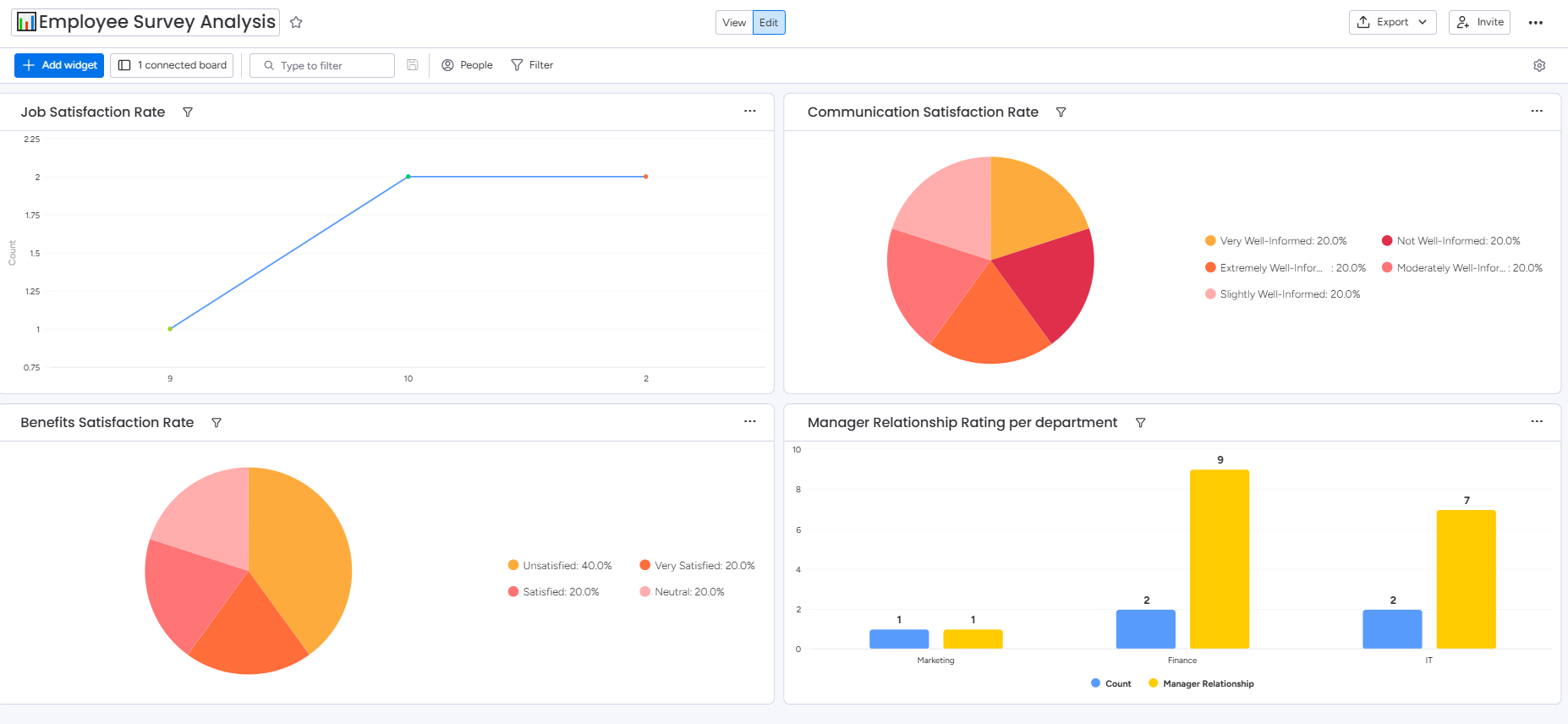Click the Finance axis label
This screenshot has height=724, width=1568.
coord(1182,661)
